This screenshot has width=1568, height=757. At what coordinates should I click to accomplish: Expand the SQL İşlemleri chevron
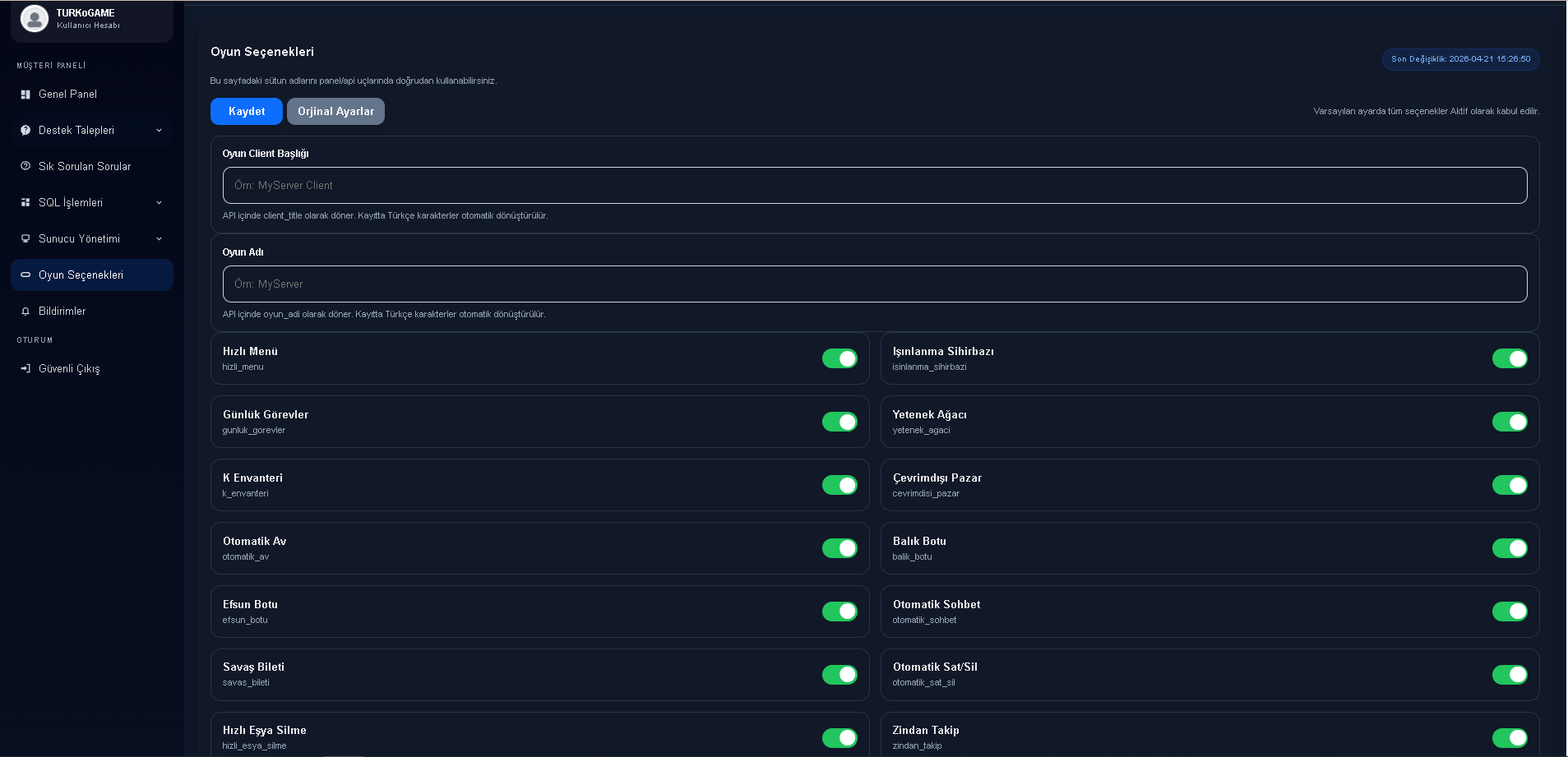tap(159, 202)
